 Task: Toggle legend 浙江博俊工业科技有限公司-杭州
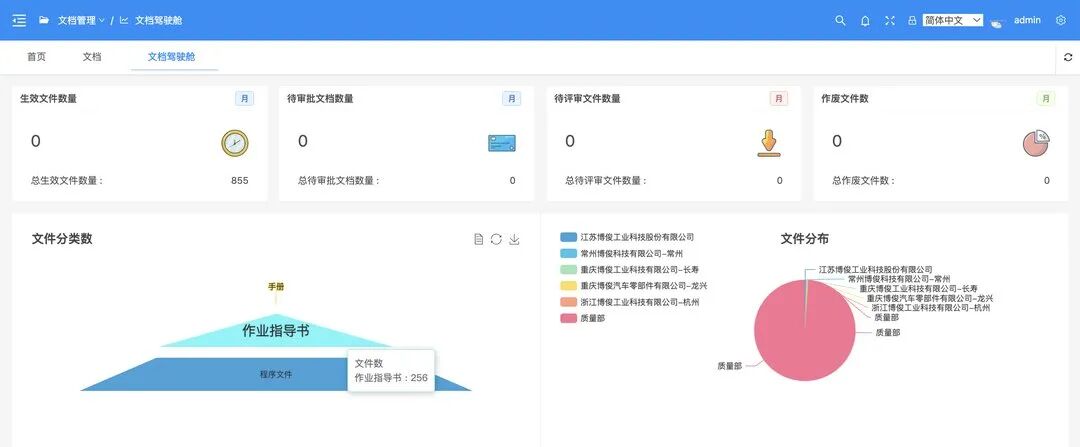click(x=630, y=302)
